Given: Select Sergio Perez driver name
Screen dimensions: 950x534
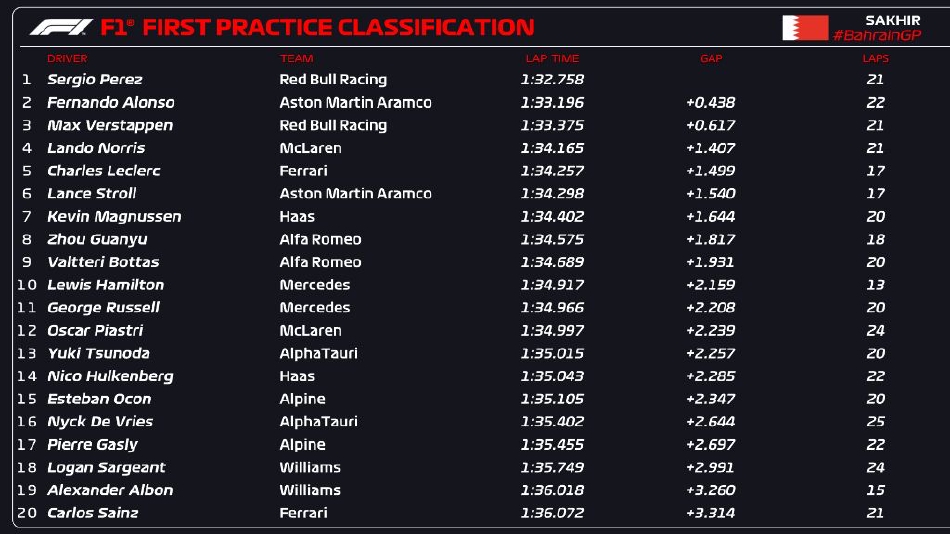Looking at the screenshot, I should coord(95,79).
